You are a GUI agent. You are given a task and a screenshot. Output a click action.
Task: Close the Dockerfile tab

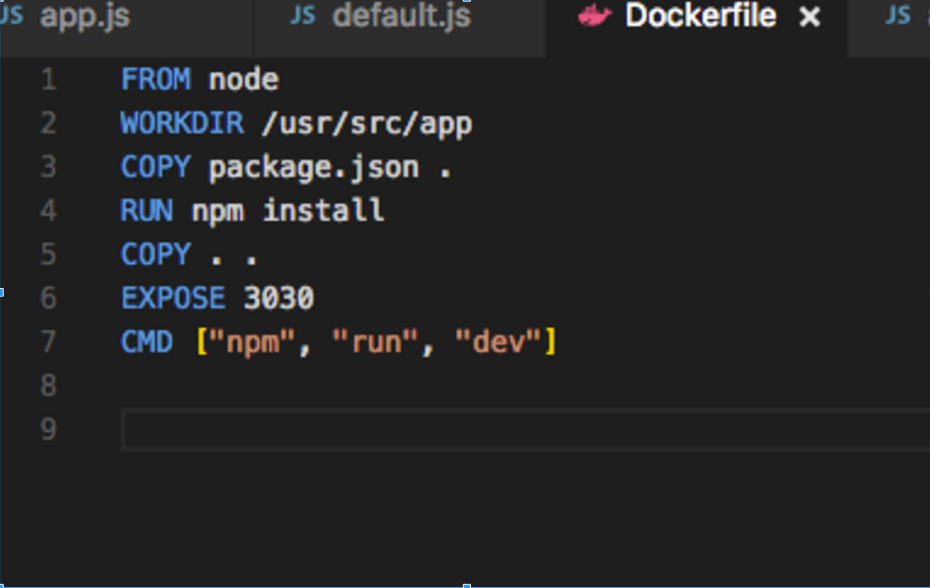809,17
